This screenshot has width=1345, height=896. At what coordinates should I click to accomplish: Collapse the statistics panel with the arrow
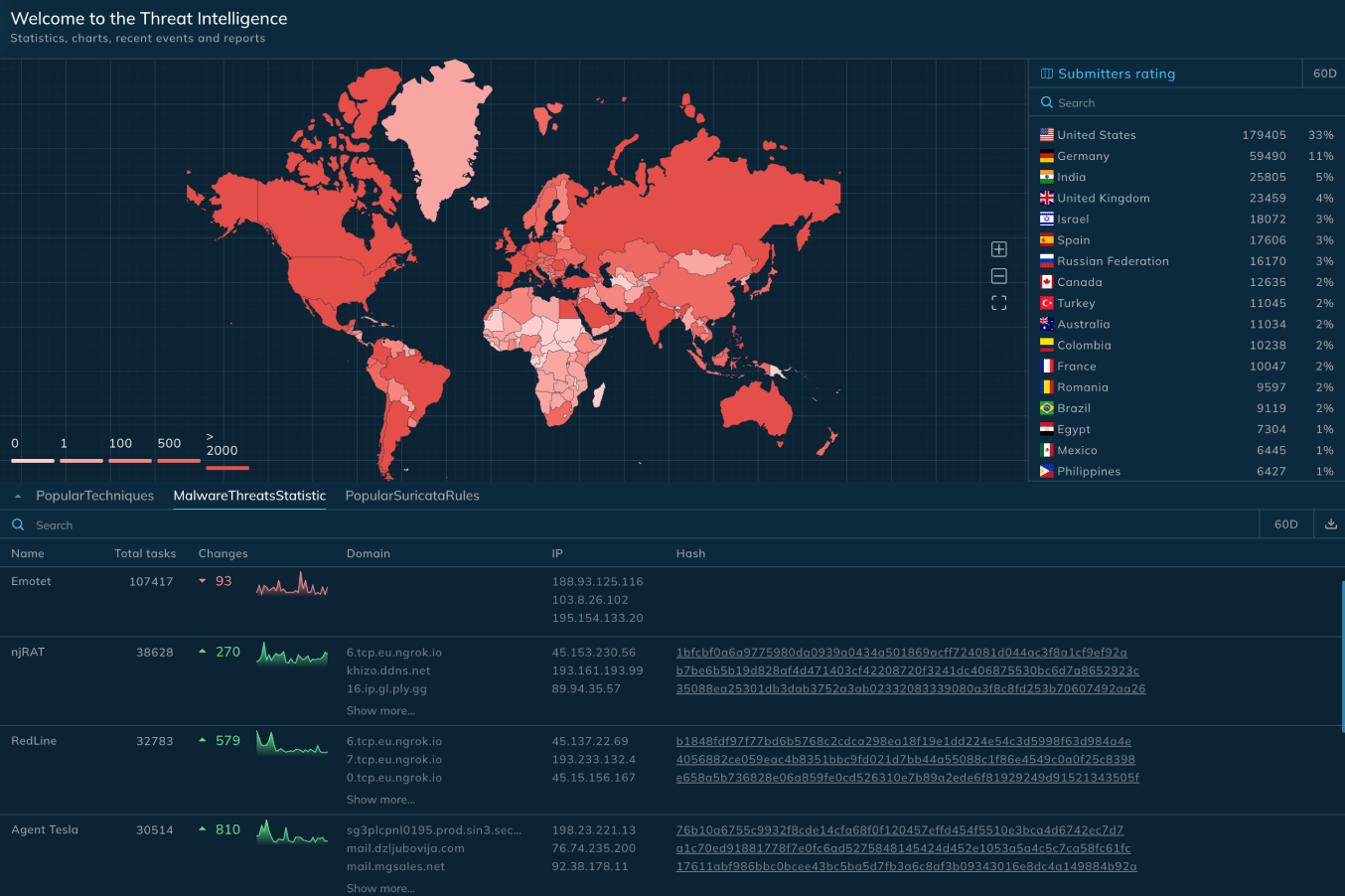click(18, 496)
